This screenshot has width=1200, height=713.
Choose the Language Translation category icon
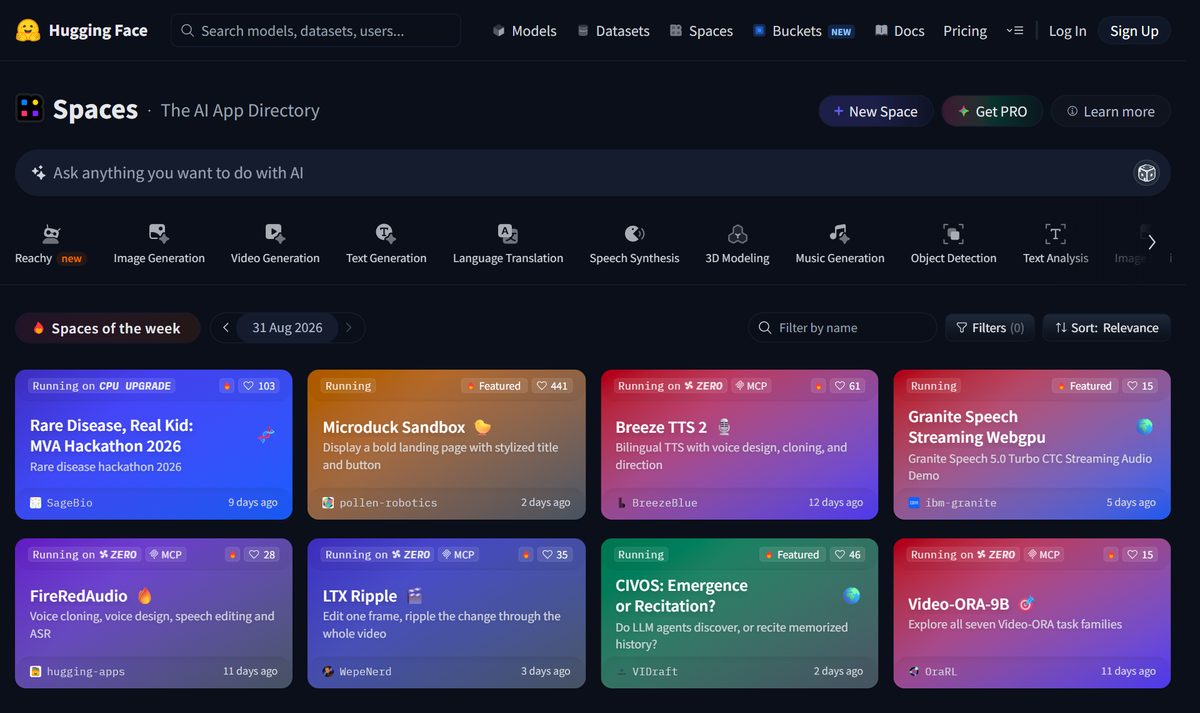[x=508, y=233]
